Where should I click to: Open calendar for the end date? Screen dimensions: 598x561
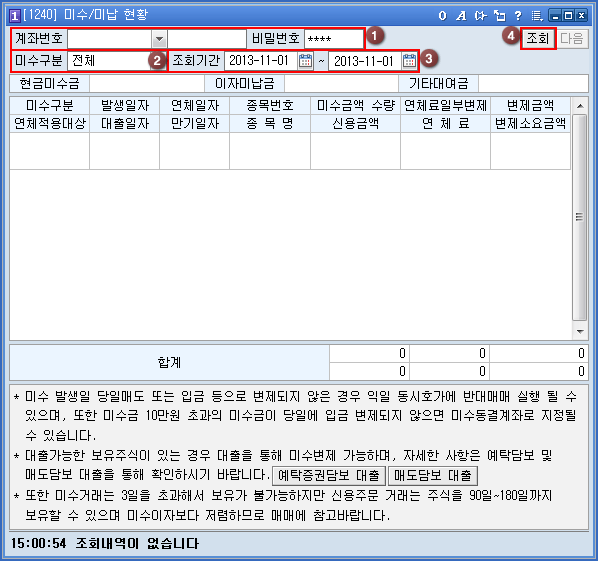tap(410, 61)
